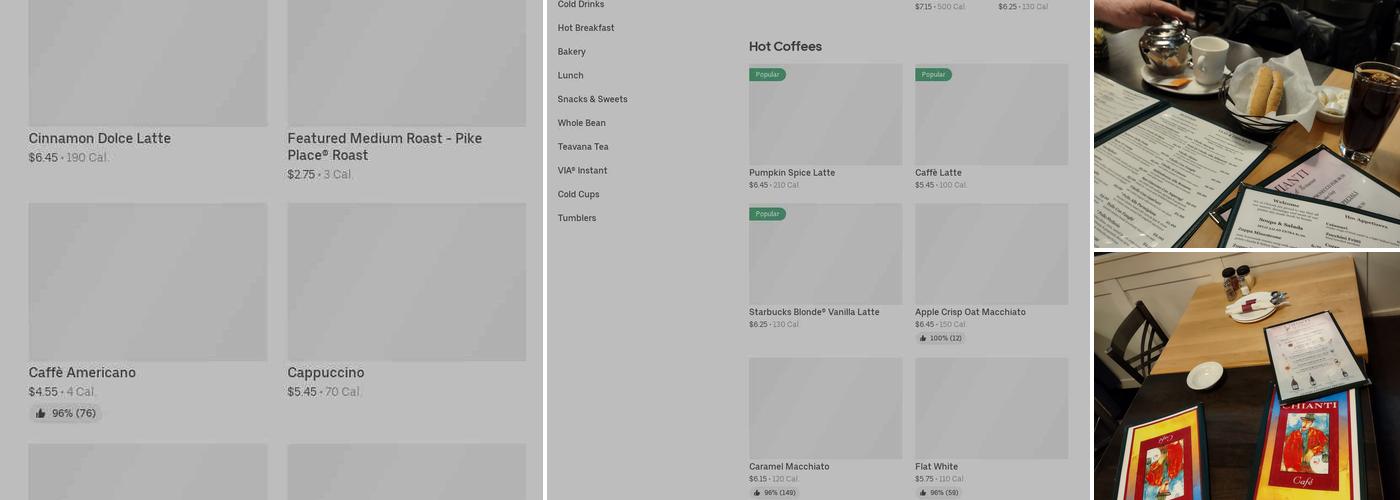Select the Caffè Latte item name
Image resolution: width=1400 pixels, height=500 pixels.
tap(938, 173)
